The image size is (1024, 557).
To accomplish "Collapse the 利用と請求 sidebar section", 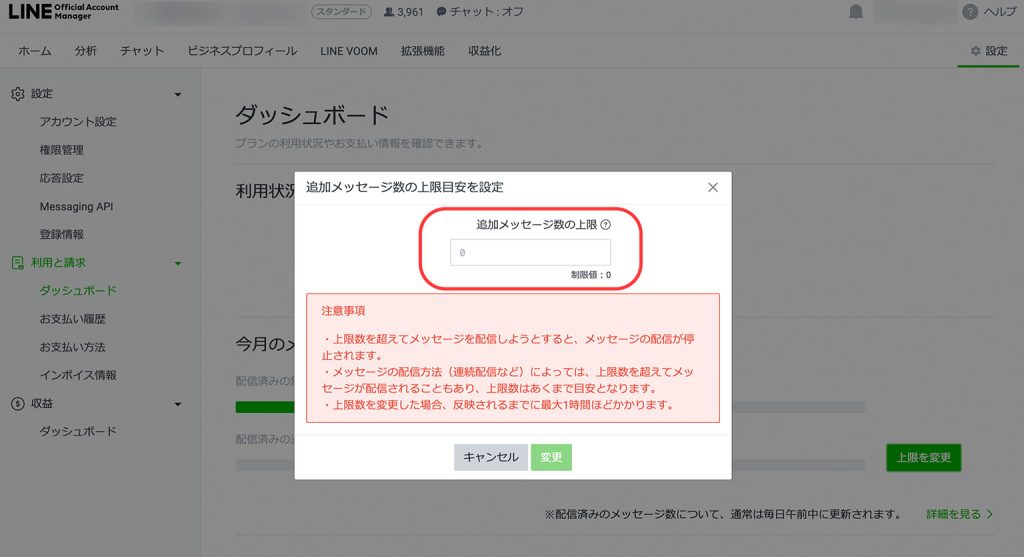I will [x=178, y=263].
